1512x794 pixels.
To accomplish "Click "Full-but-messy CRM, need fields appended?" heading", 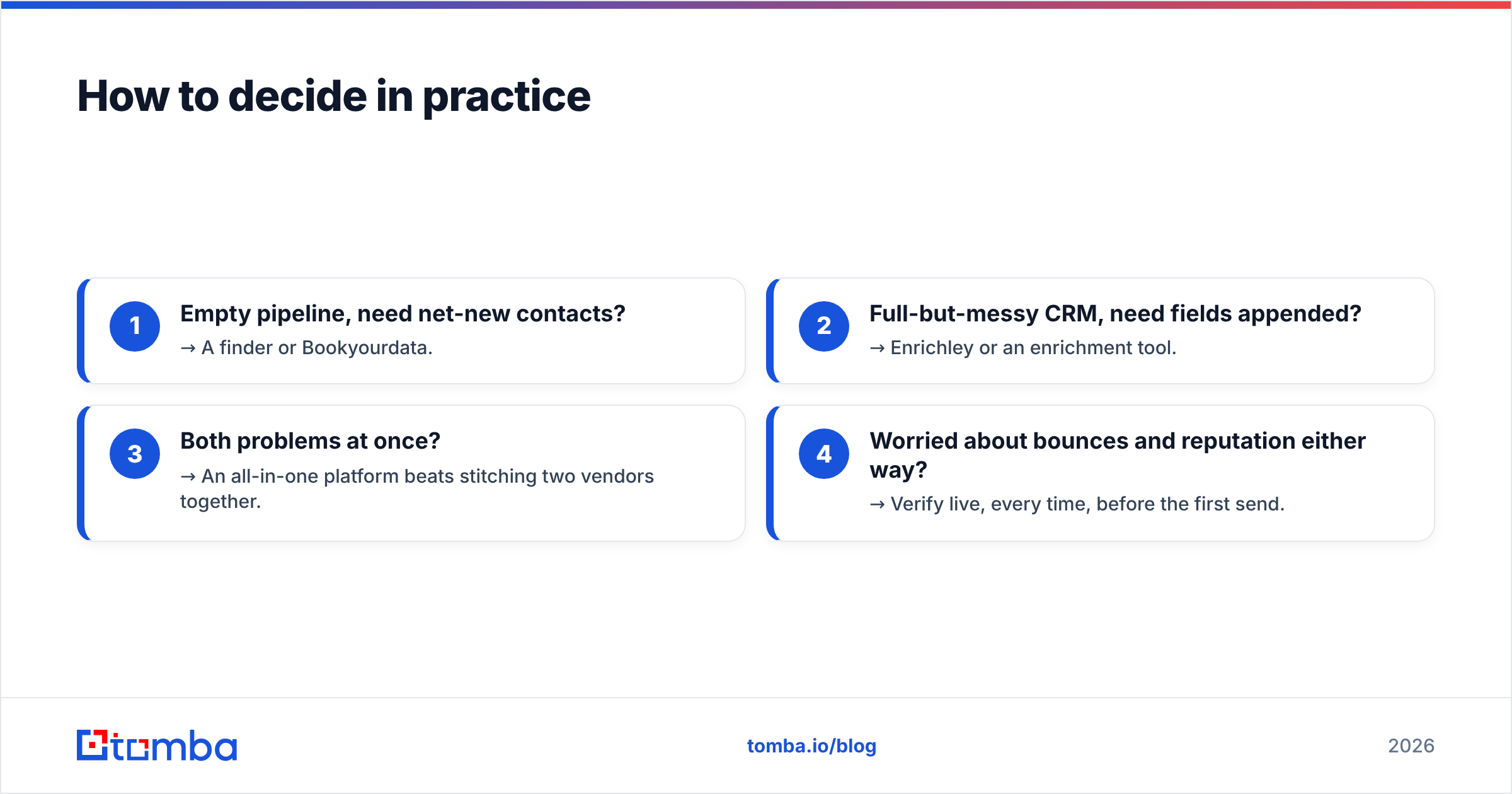I will tap(1115, 314).
